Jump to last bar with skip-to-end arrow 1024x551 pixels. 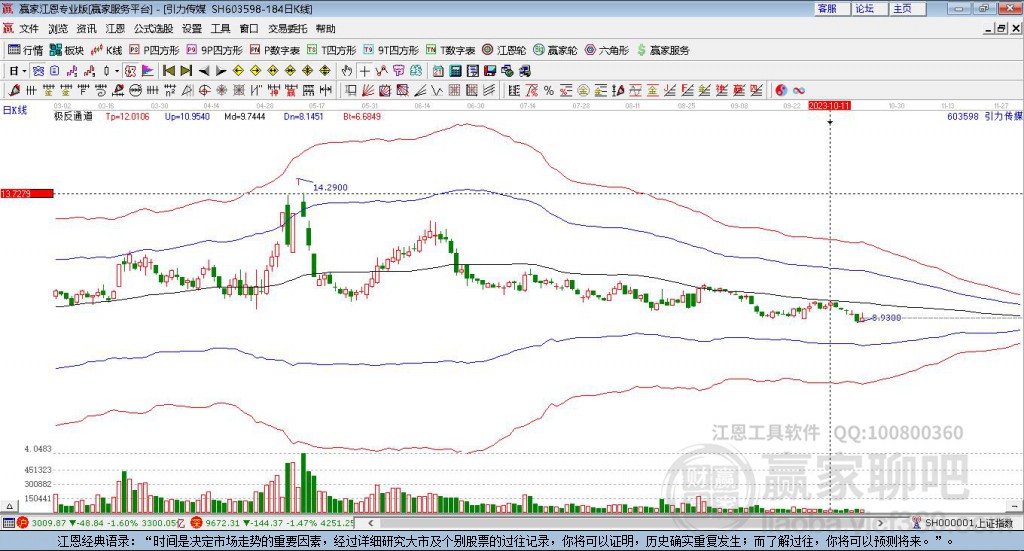[x=186, y=71]
